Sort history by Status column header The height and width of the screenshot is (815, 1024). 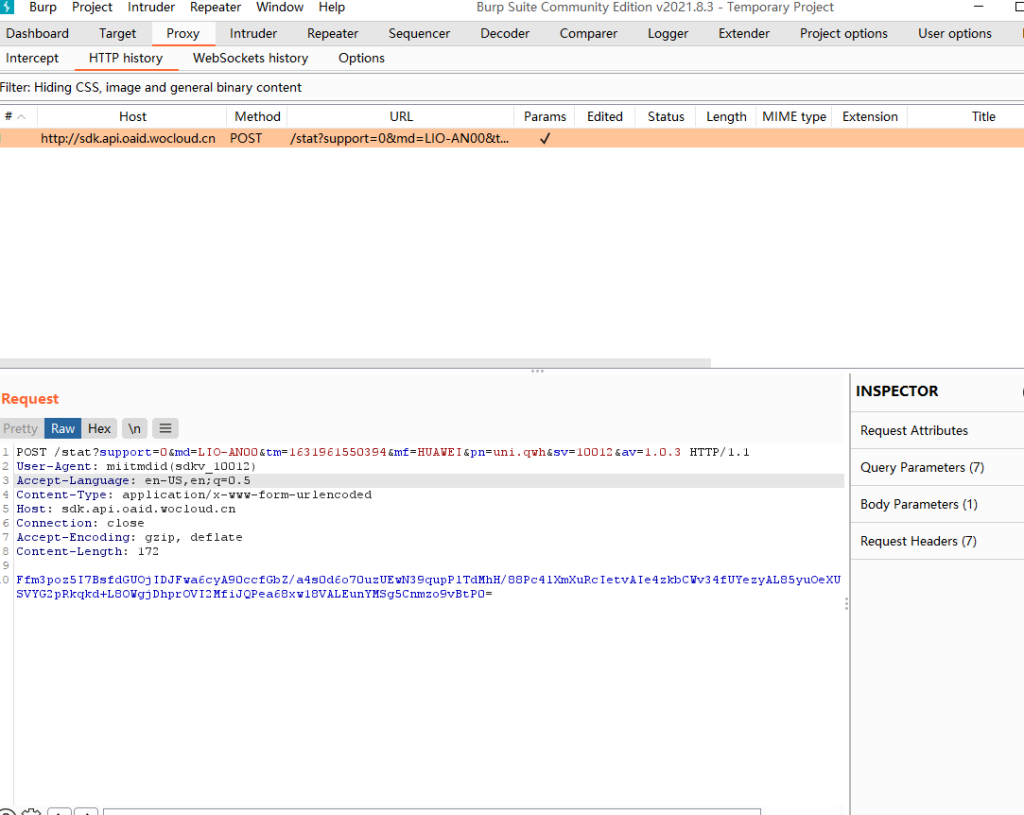point(665,117)
